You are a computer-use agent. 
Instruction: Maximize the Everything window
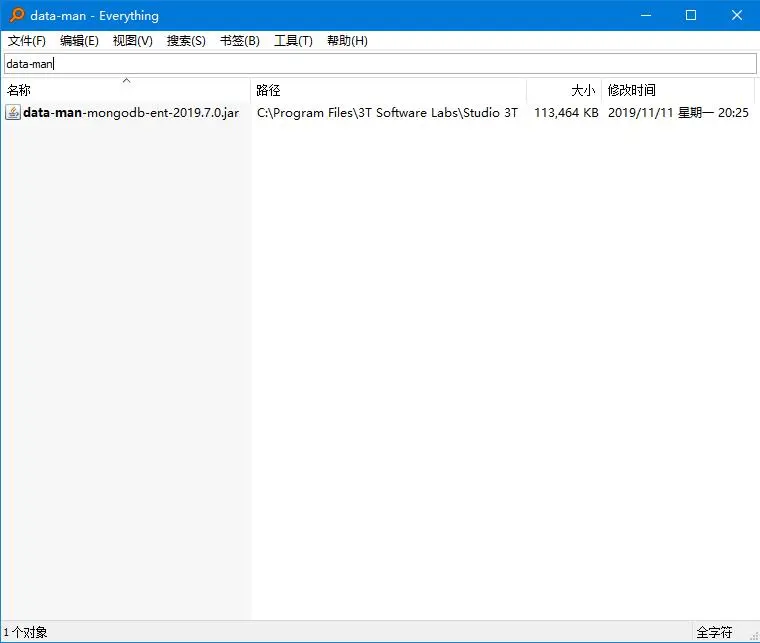tap(691, 16)
